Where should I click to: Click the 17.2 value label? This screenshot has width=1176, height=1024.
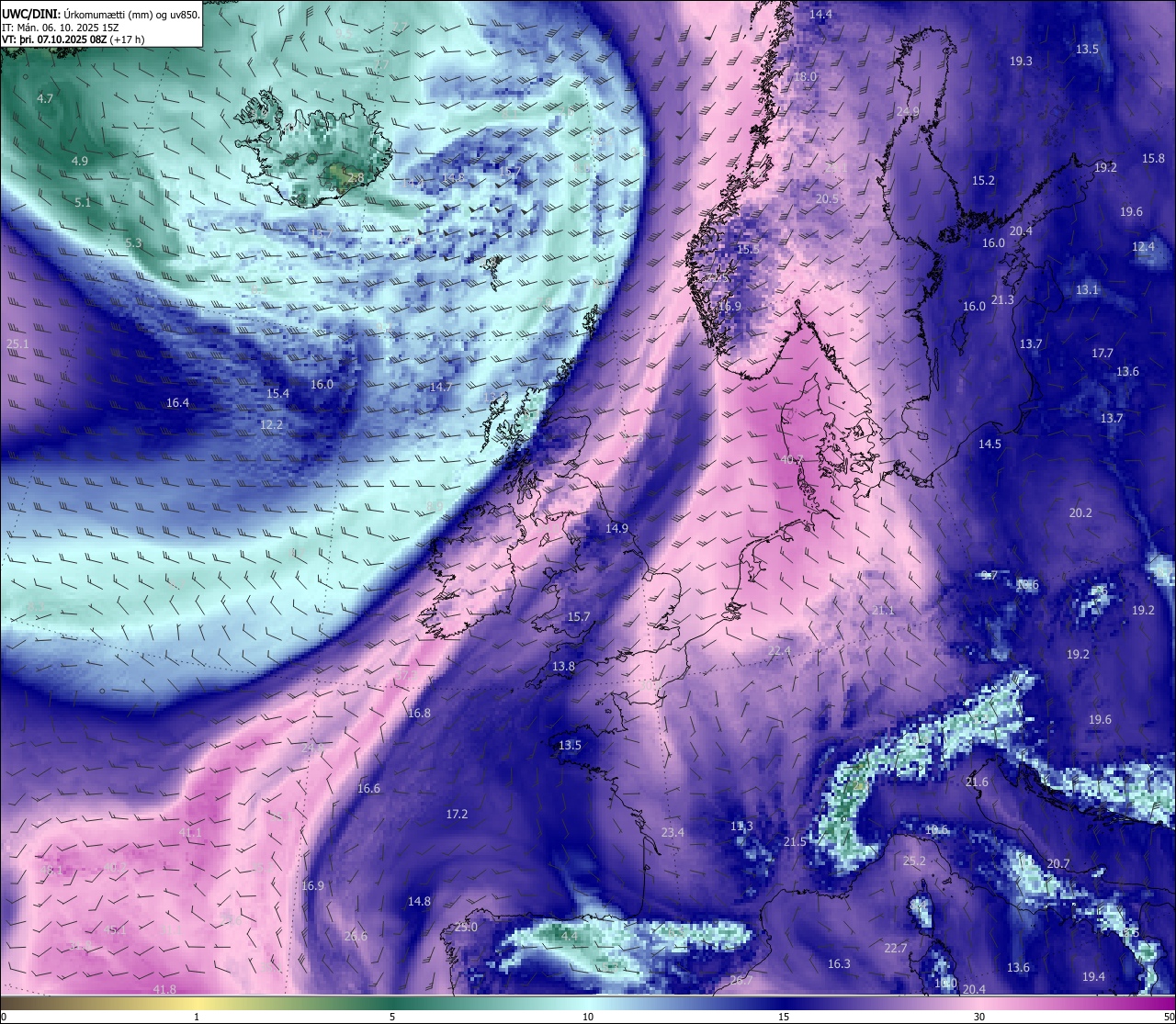click(x=457, y=814)
